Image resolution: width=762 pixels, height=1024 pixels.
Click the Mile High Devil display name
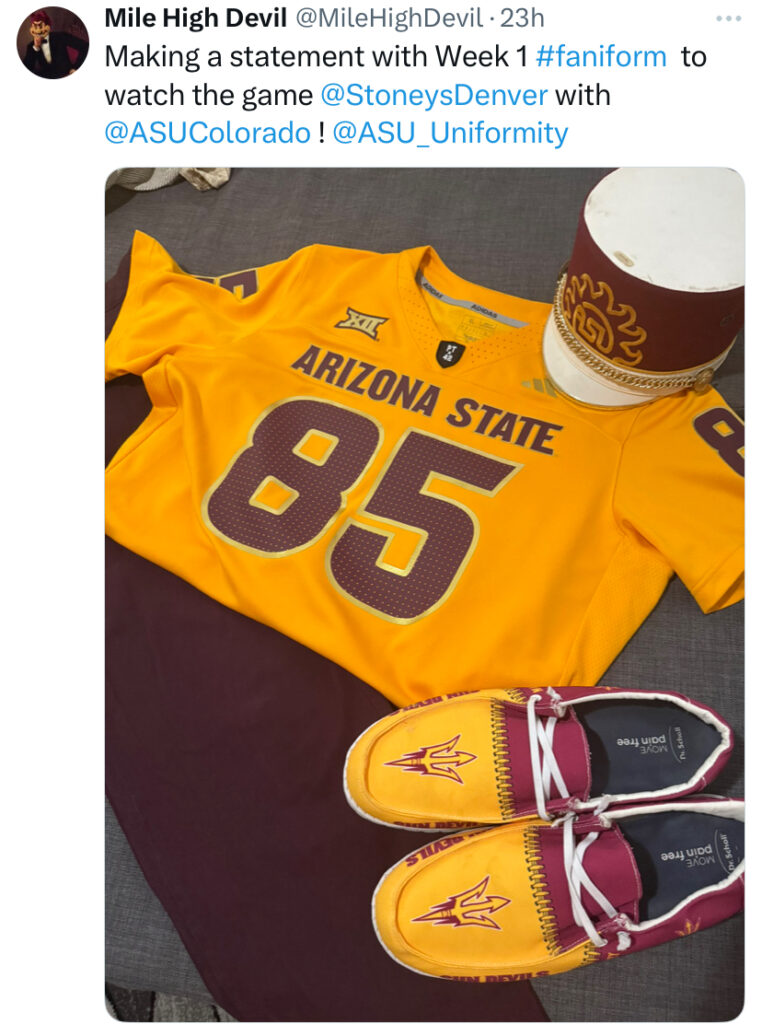click(195, 18)
